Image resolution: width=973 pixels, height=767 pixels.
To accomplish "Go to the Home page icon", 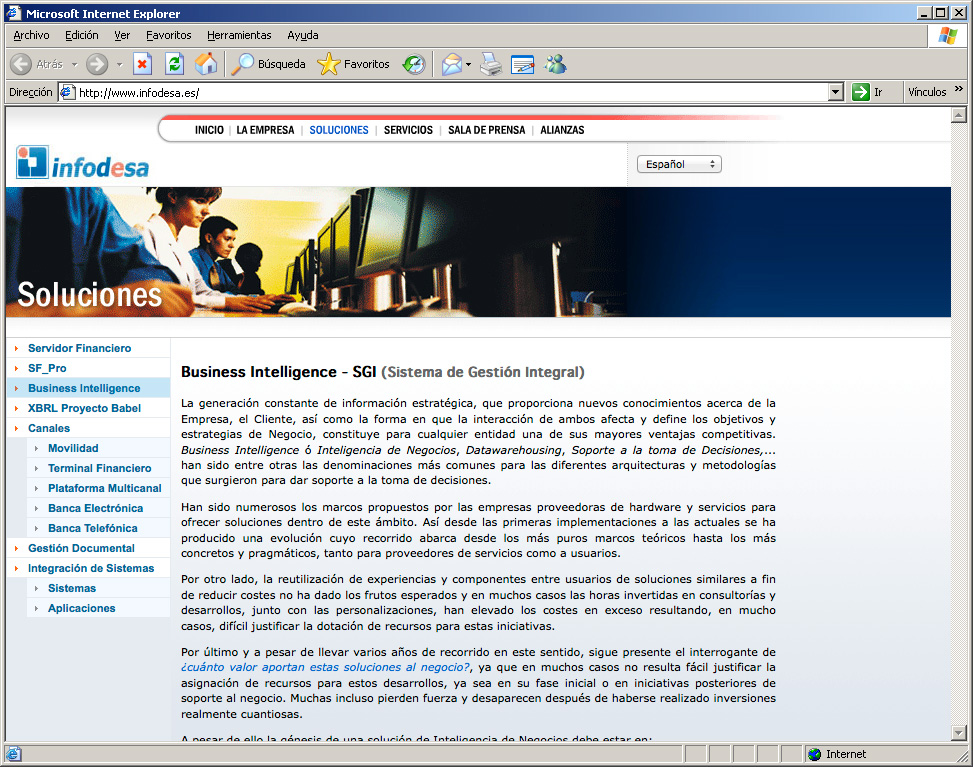I will (206, 64).
